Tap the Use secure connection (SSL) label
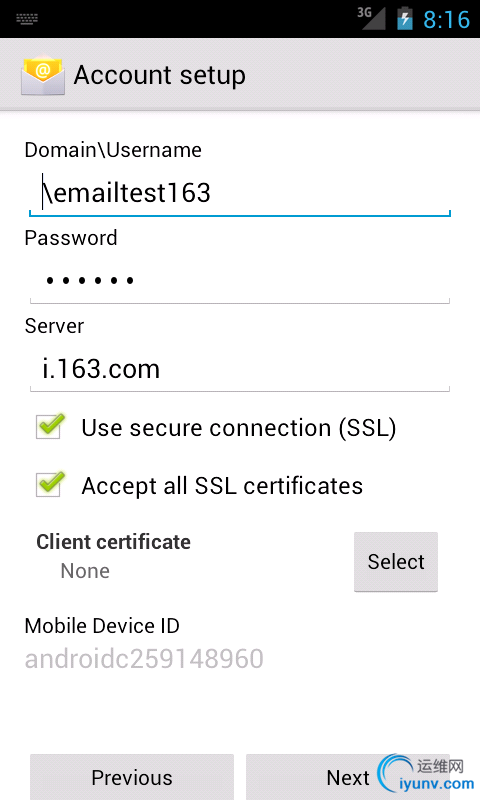This screenshot has width=480, height=800. [x=239, y=428]
